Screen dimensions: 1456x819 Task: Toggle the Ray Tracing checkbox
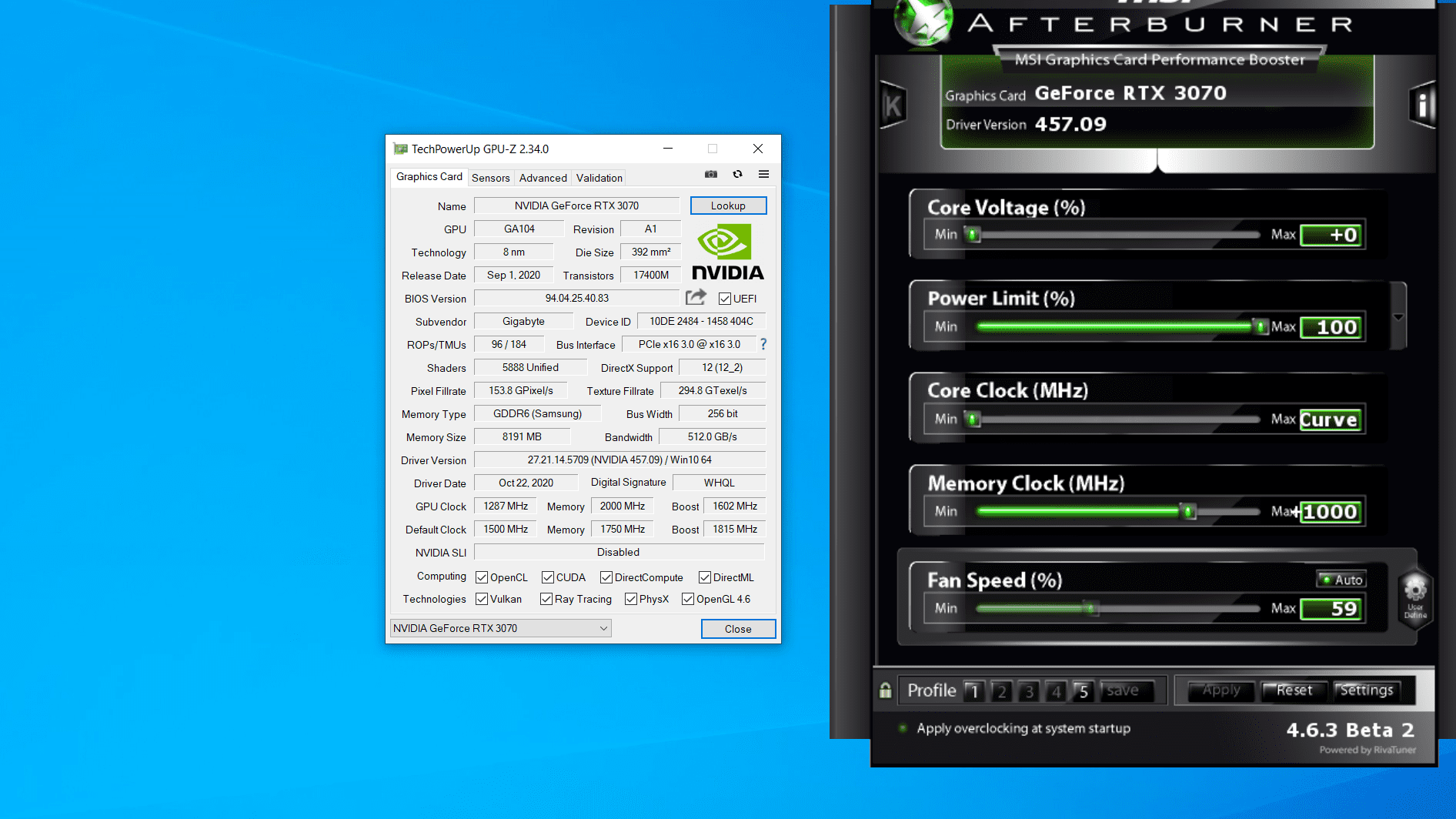[x=546, y=599]
